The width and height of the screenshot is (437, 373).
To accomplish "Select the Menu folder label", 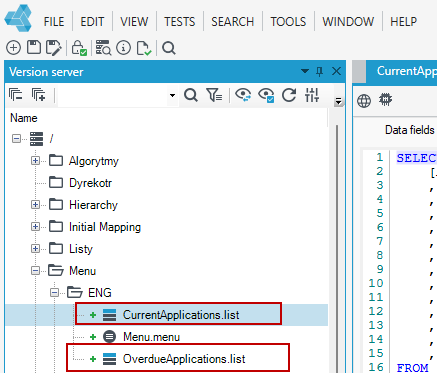I will [x=82, y=271].
